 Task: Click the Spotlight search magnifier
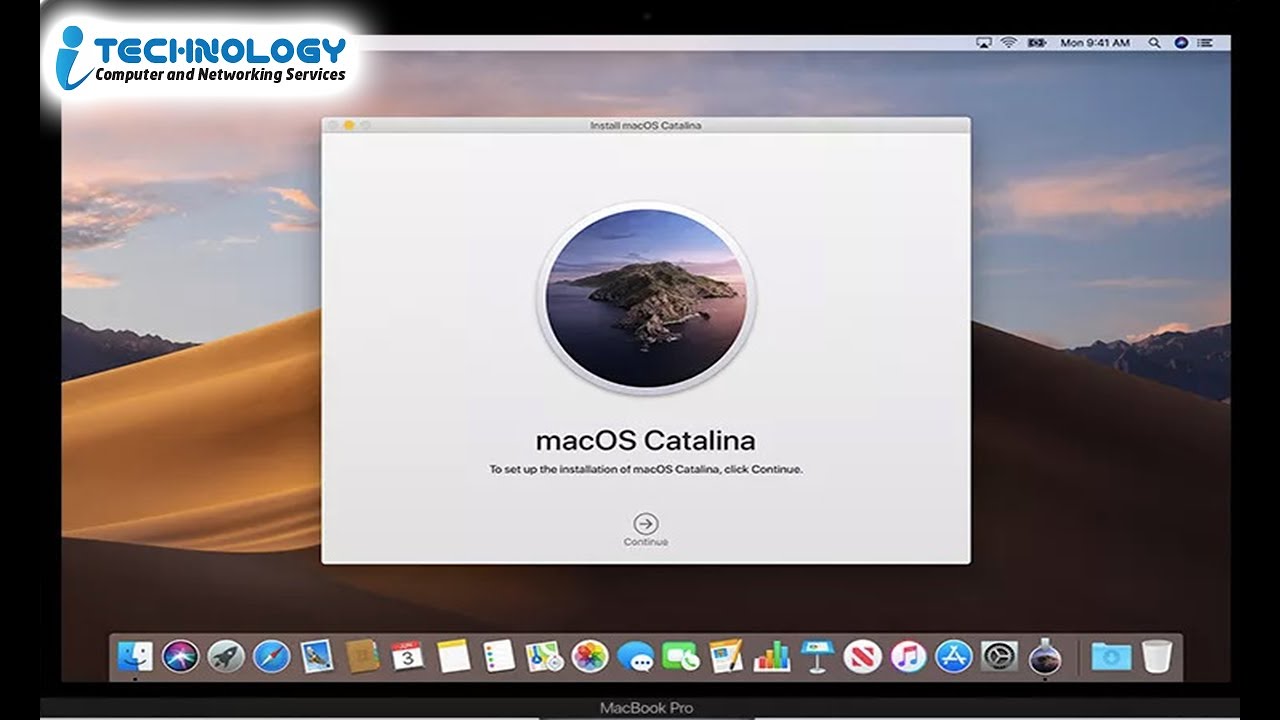[1155, 43]
